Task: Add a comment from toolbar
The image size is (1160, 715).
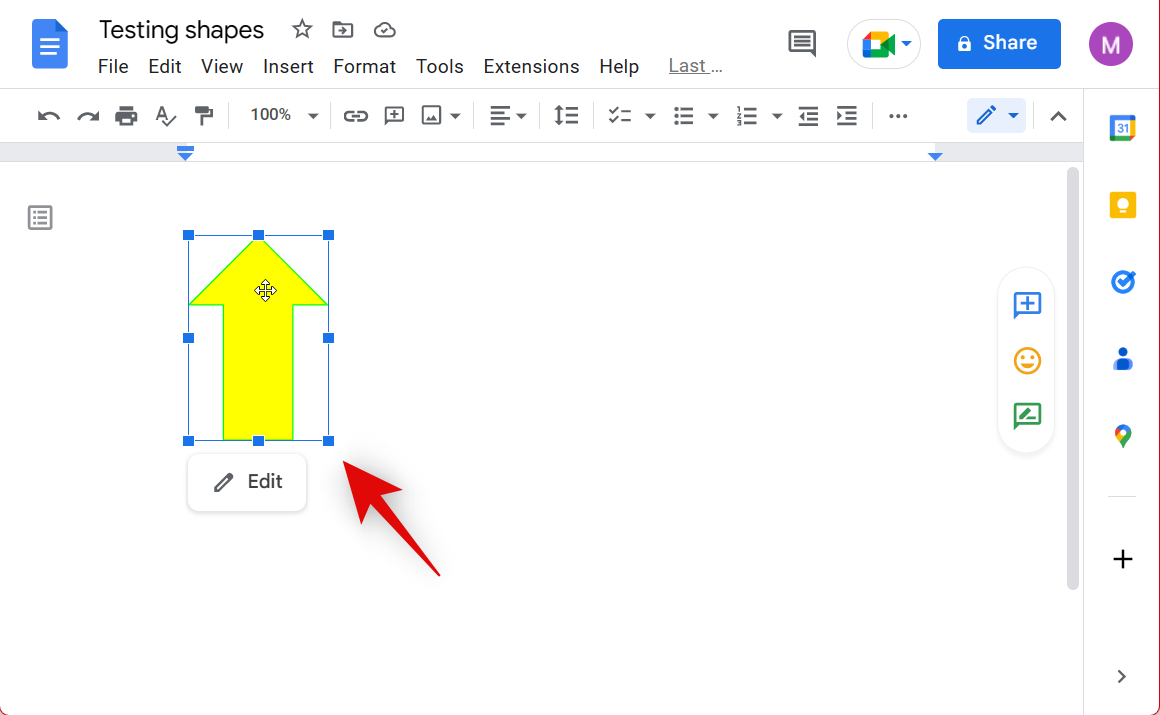Action: click(x=394, y=115)
